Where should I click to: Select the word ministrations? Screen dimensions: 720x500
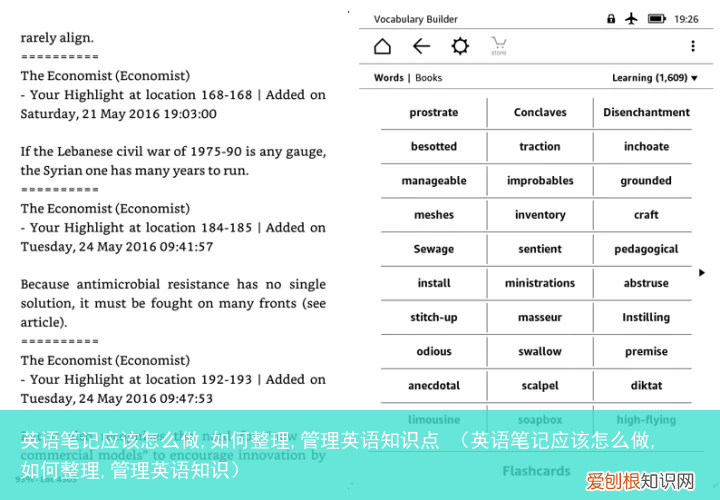(540, 283)
